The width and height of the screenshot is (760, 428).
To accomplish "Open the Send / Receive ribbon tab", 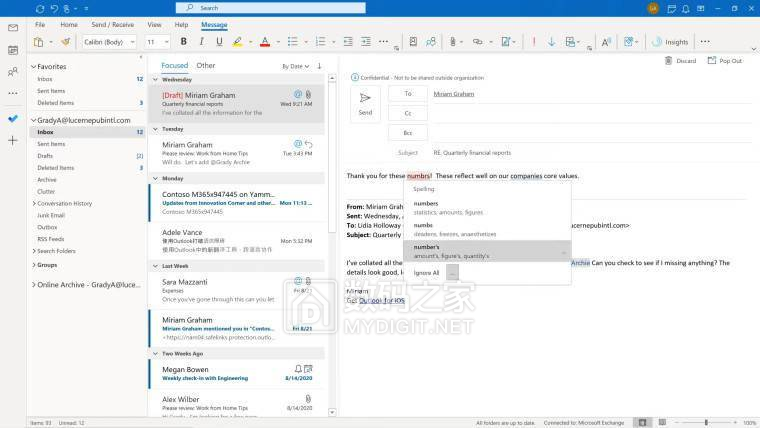I will pos(112,24).
